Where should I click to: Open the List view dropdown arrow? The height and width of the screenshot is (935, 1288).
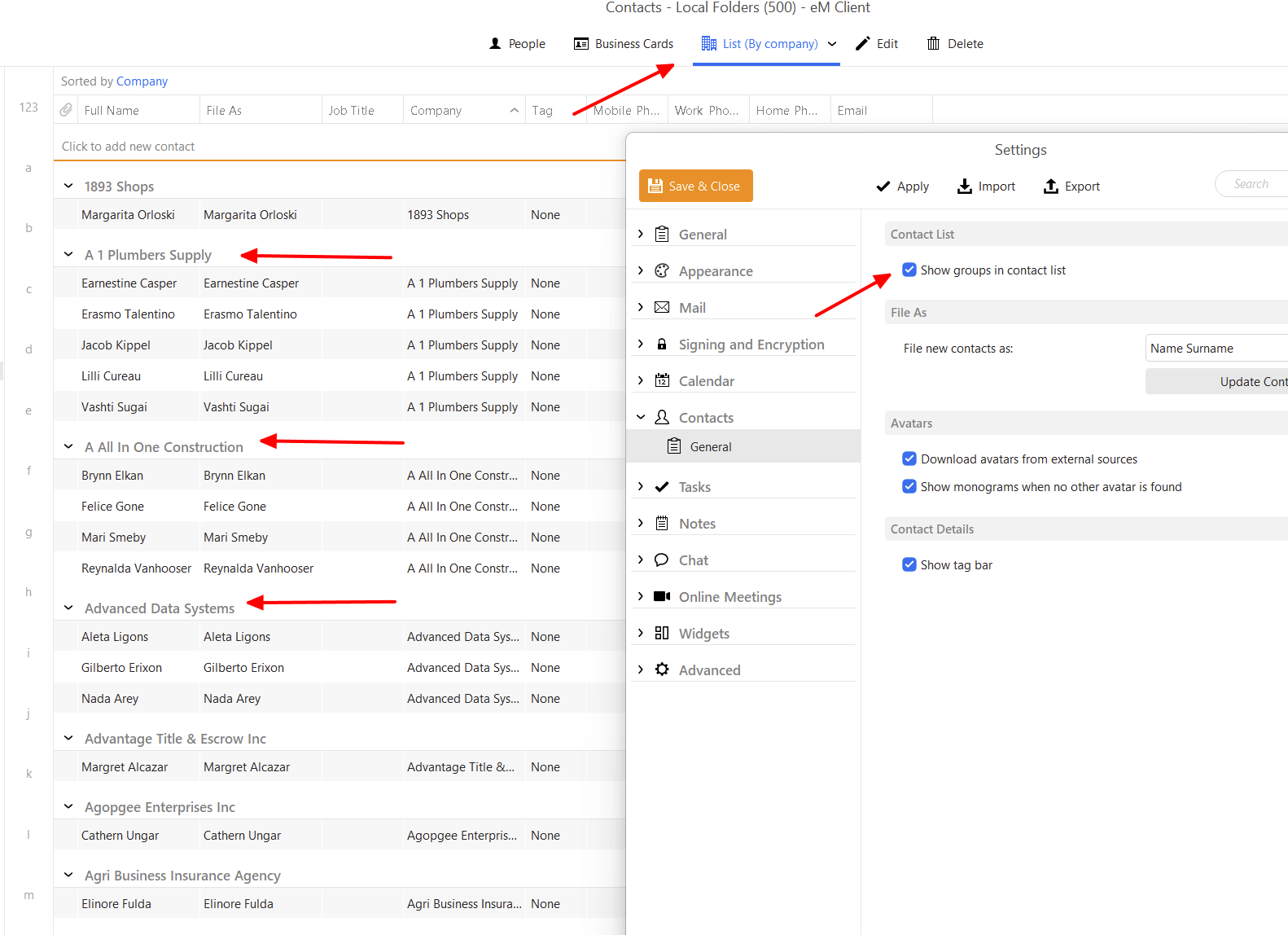click(x=832, y=44)
